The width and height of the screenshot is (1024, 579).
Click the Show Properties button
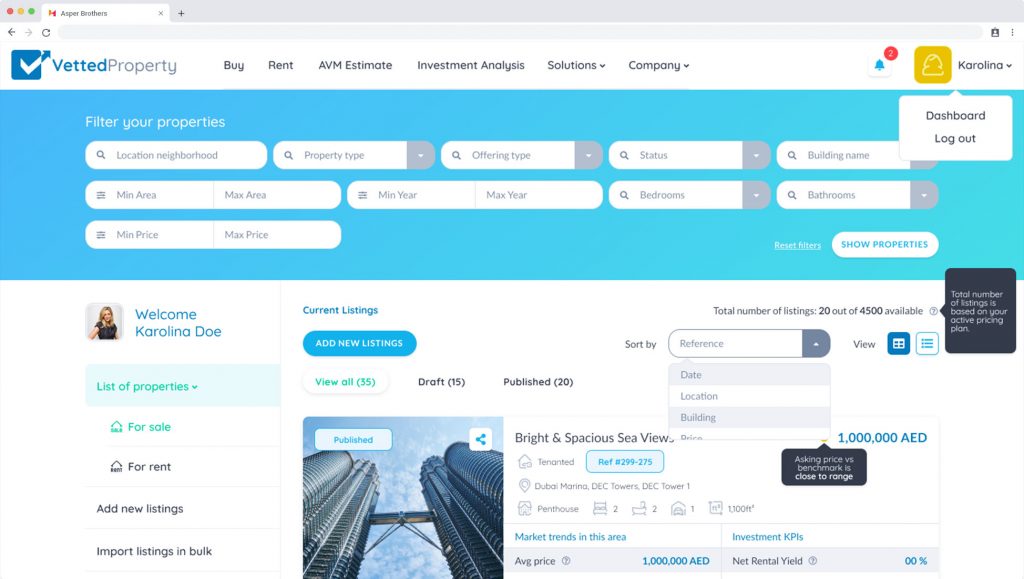(884, 244)
